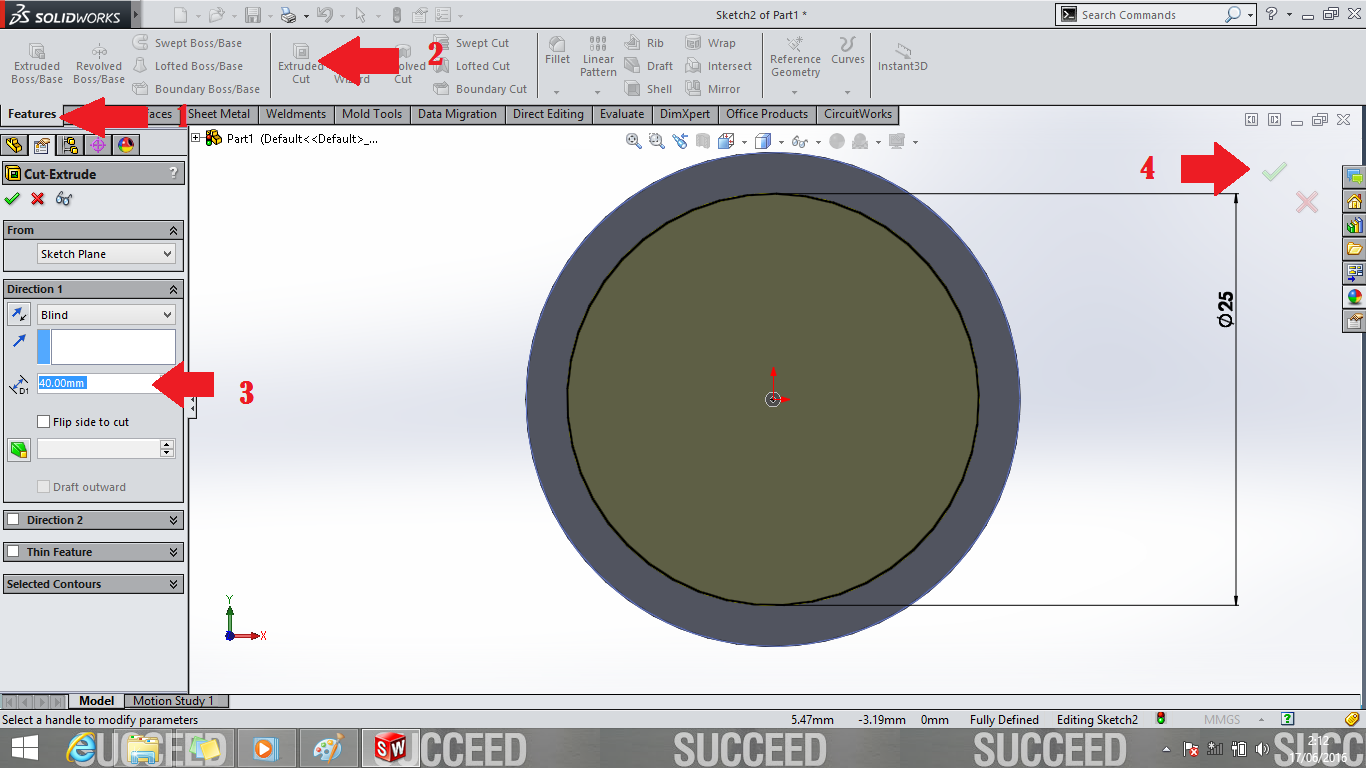Enable the Flip side to cut checkbox
This screenshot has width=1366, height=768.
tap(43, 421)
